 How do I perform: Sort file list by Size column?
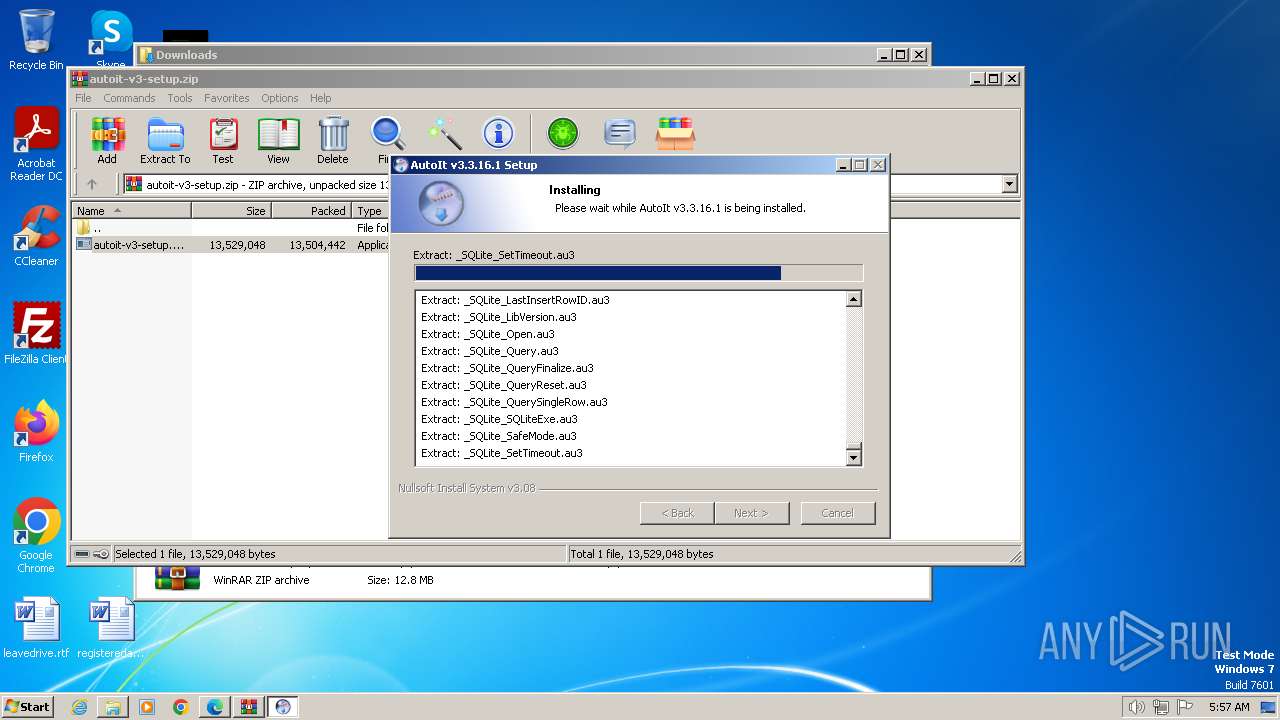[231, 211]
